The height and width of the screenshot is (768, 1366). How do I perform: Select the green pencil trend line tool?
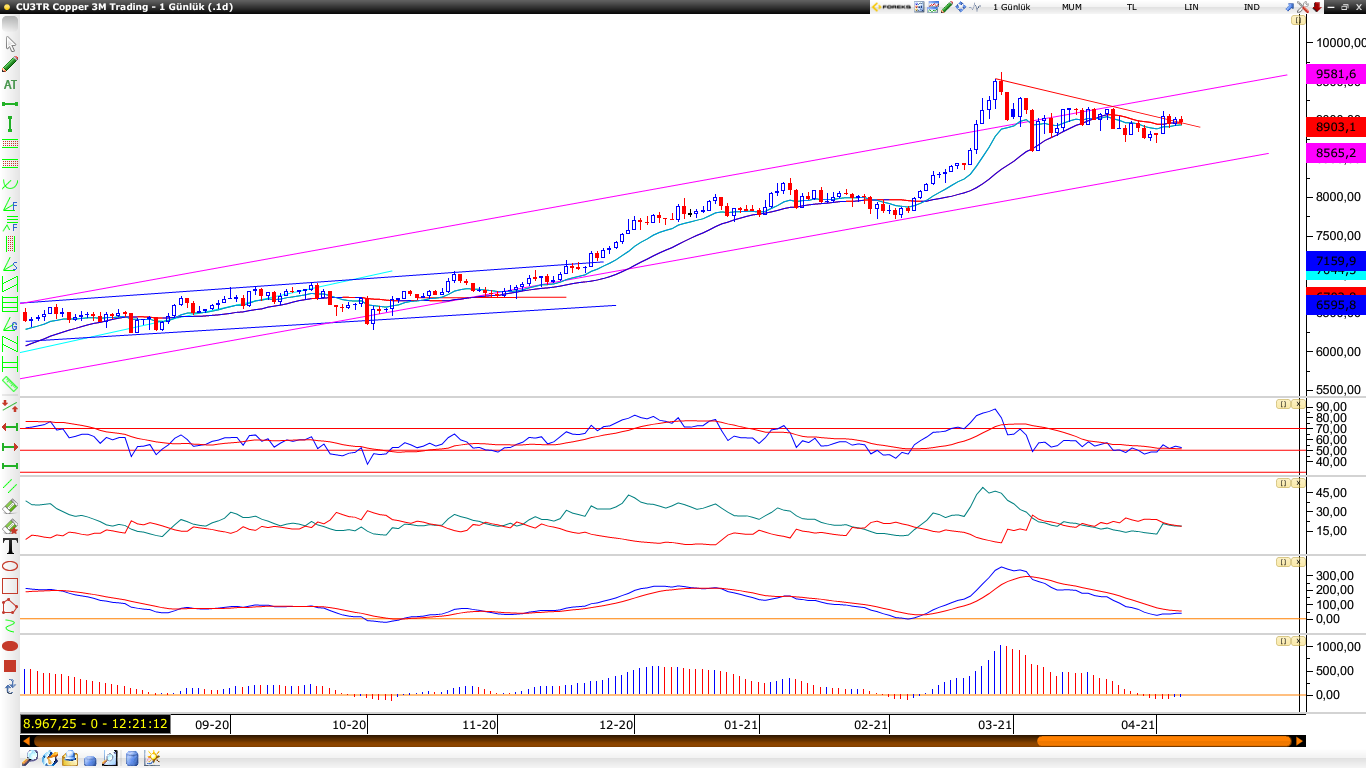click(11, 64)
